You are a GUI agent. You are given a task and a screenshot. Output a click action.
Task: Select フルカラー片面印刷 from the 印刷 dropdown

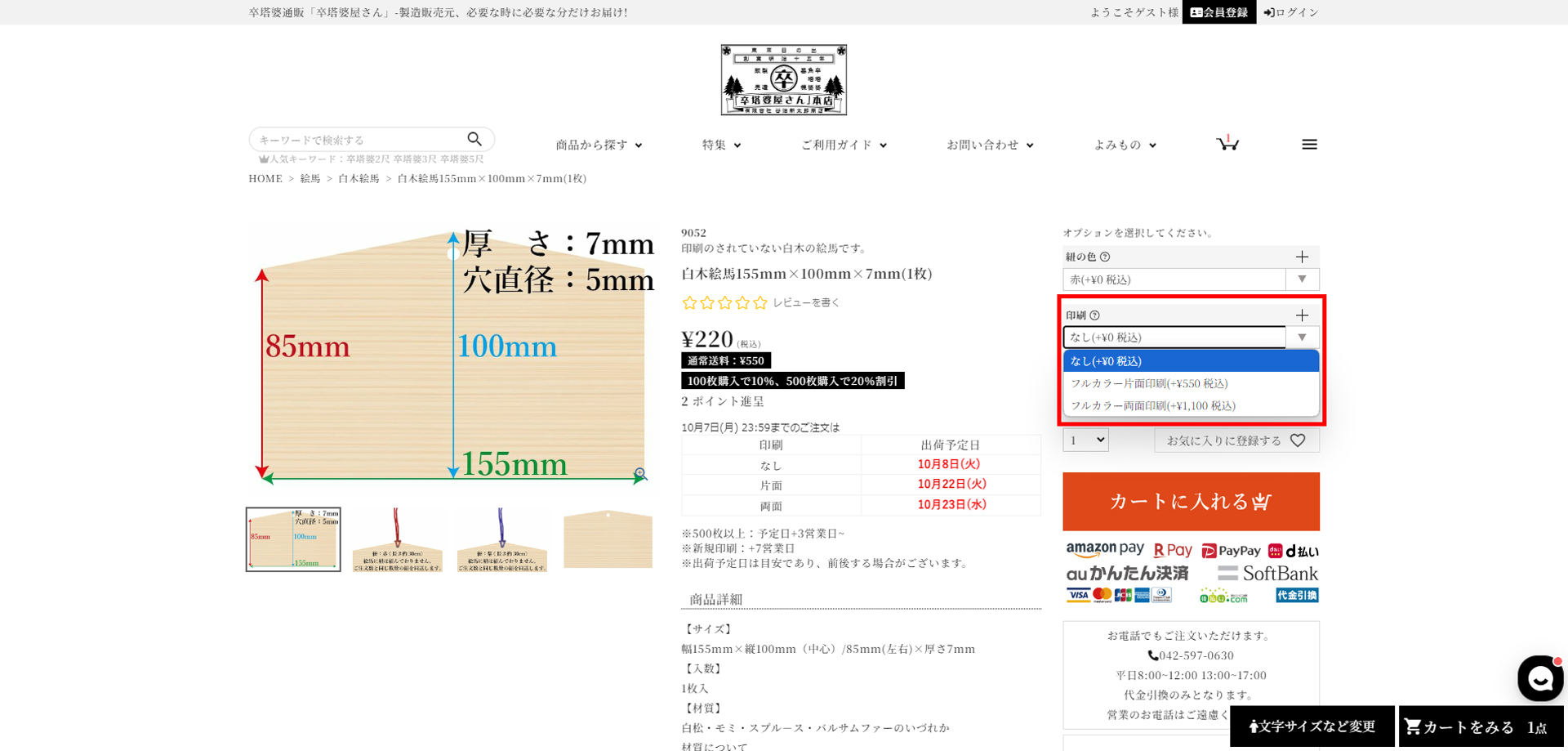coord(1150,382)
